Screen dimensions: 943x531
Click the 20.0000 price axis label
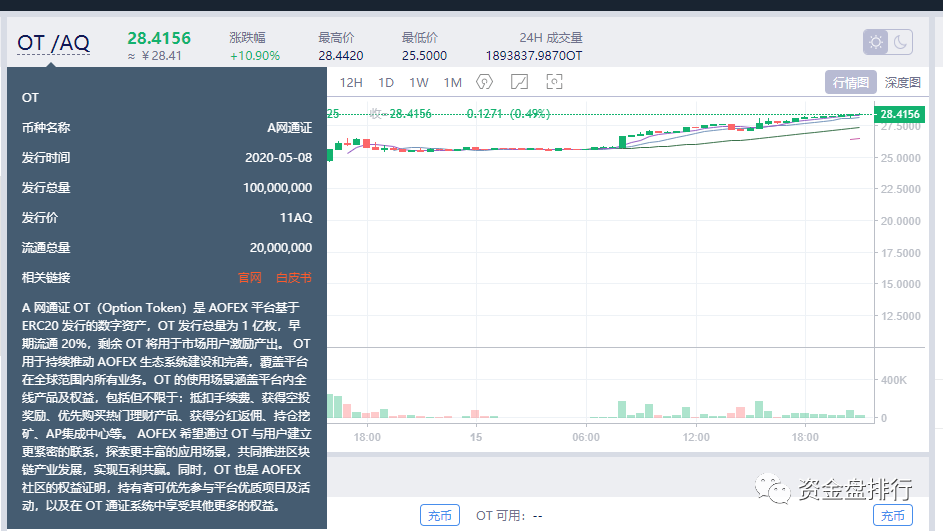point(900,221)
